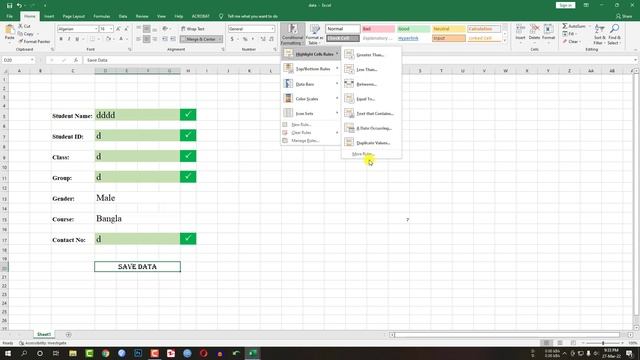Open Sort & Filter tool
Image resolution: width=640 pixels, height=360 pixels.
[599, 34]
